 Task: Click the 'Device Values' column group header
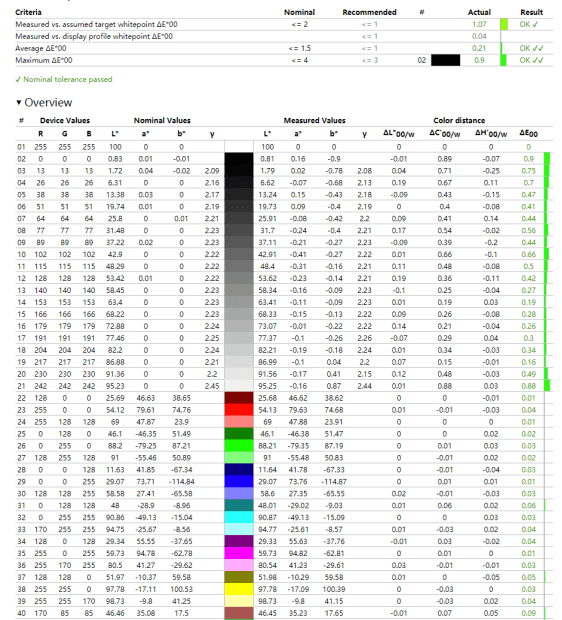tap(65, 121)
